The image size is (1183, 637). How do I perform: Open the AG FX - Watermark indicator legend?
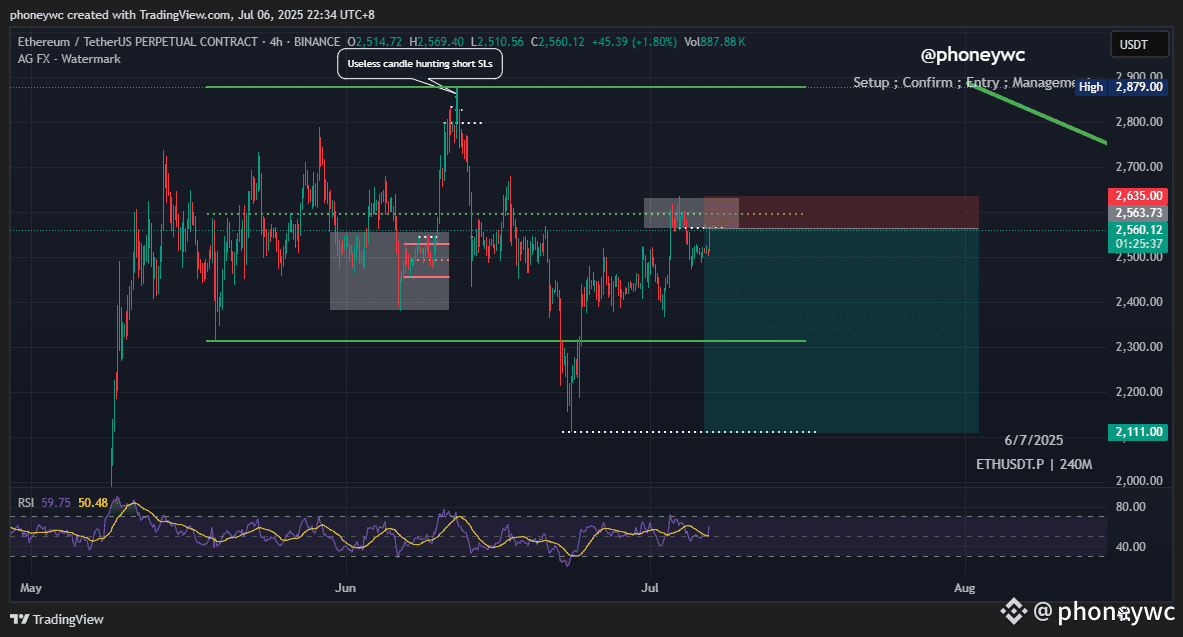coord(69,59)
